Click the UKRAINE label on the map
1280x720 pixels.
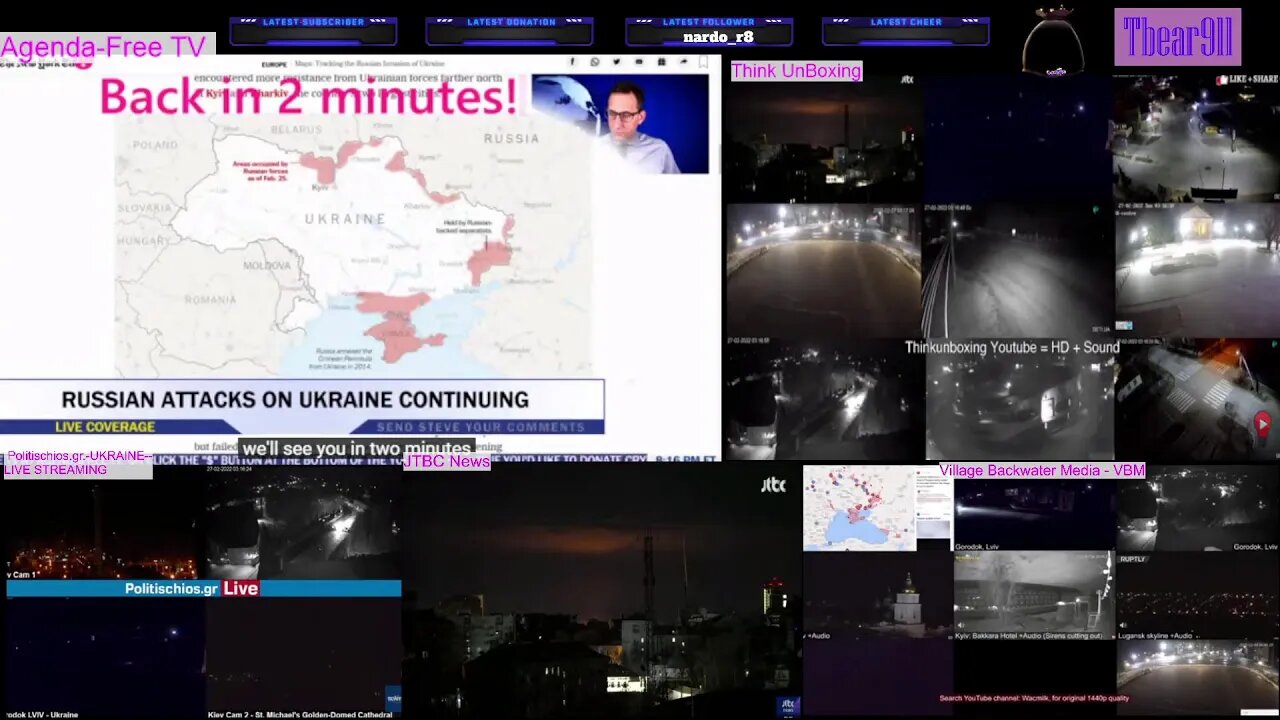(x=345, y=218)
